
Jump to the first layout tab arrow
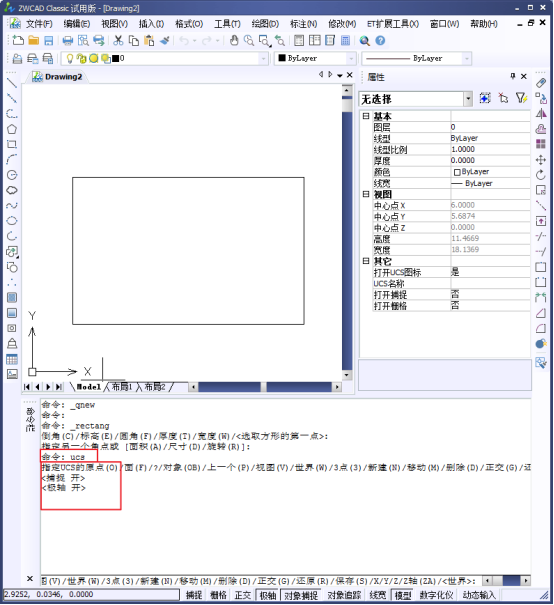click(x=27, y=387)
